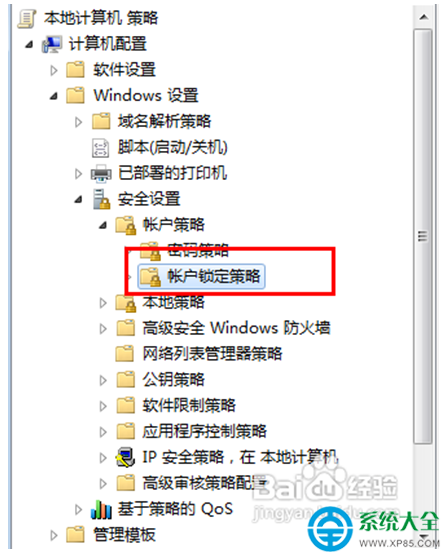The width and height of the screenshot is (442, 554).
Task: Expand the 软件设置 node
Action: click(54, 71)
